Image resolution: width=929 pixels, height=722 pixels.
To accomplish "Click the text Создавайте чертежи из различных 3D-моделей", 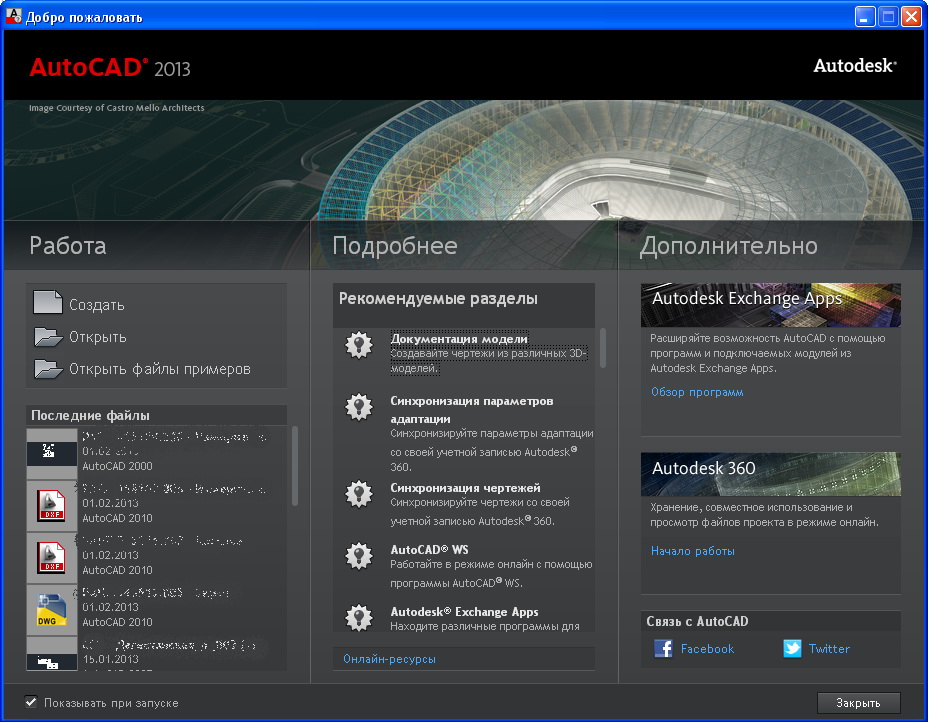I will click(488, 361).
